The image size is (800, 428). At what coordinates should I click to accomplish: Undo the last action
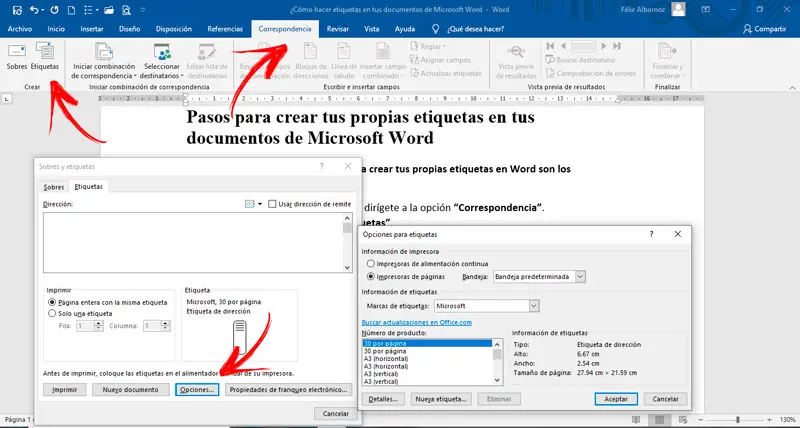(34, 9)
